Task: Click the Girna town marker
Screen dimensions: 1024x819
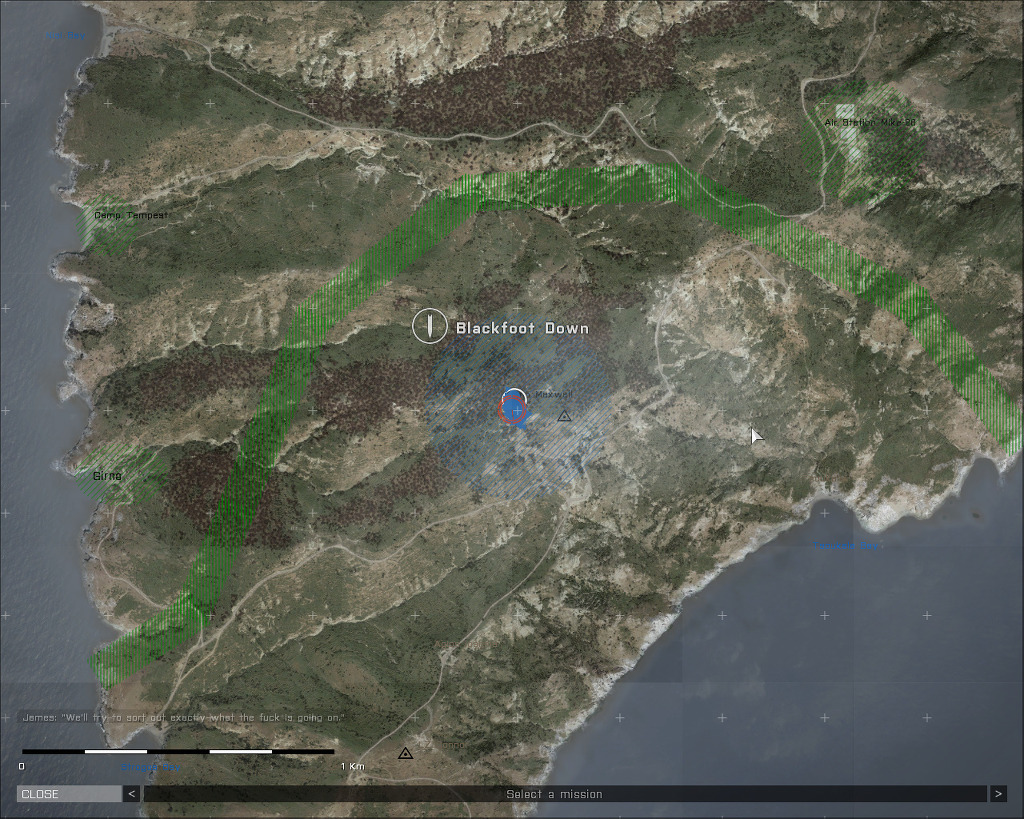Action: tap(107, 476)
